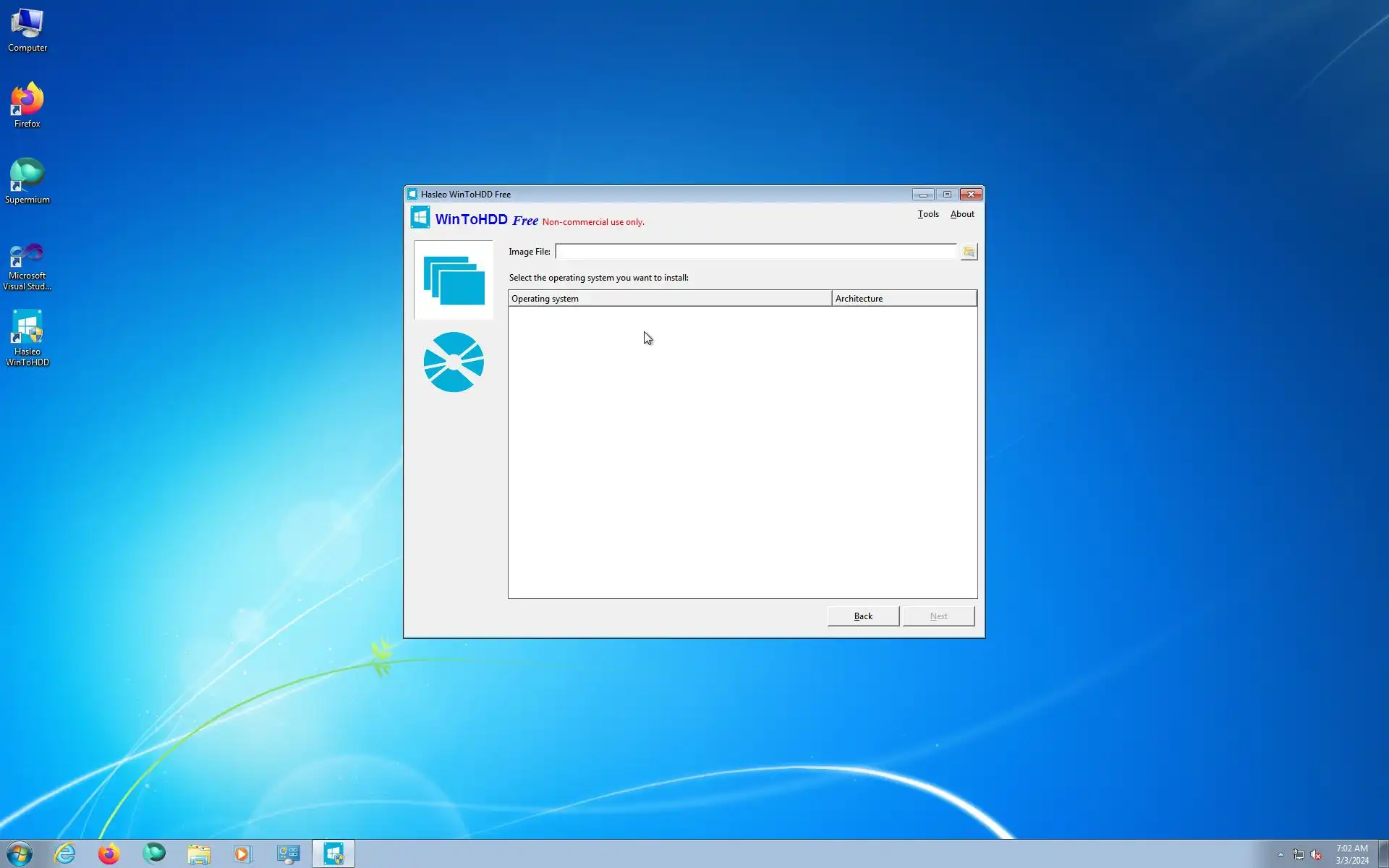Select the CD/DVD drive source sidebar icon

(x=454, y=362)
